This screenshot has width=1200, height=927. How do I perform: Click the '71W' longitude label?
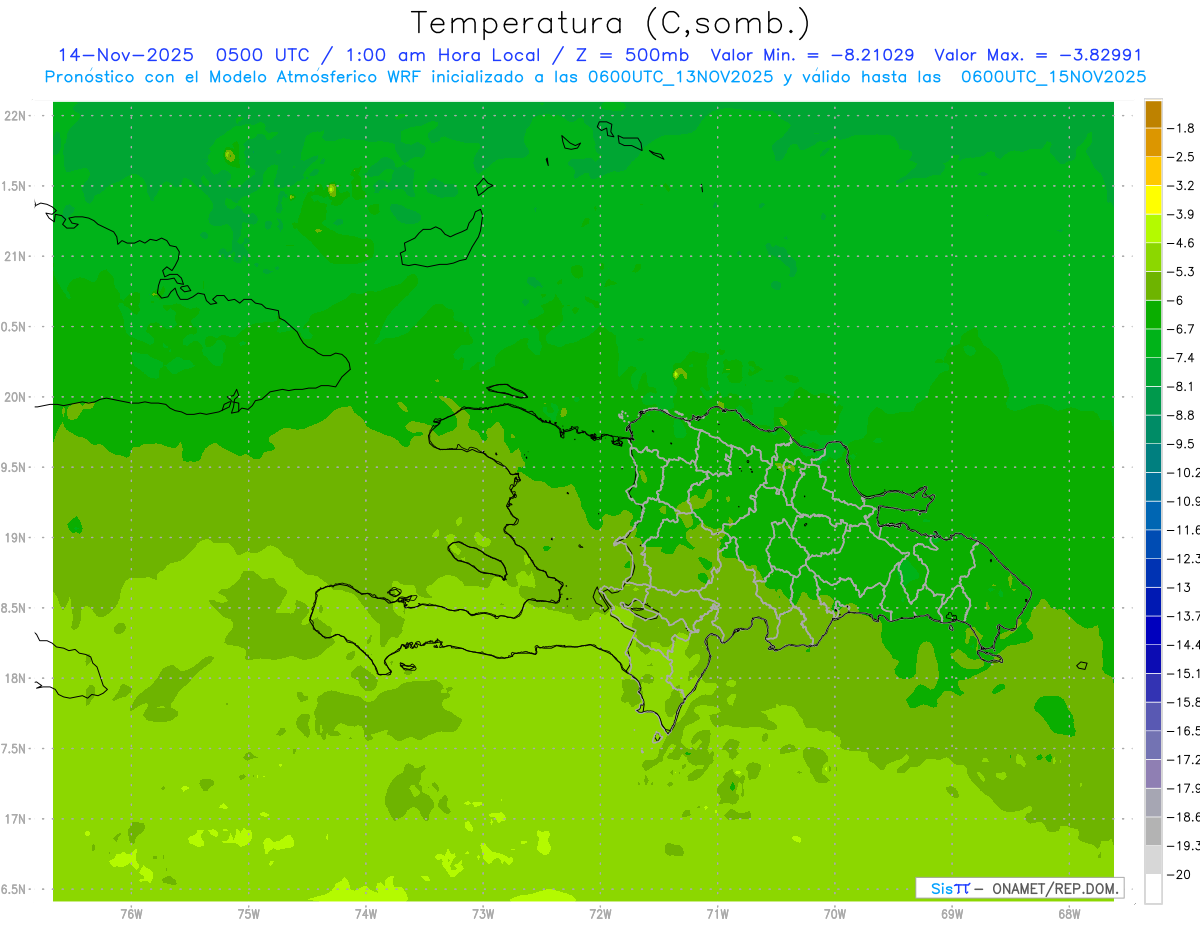tap(717, 914)
